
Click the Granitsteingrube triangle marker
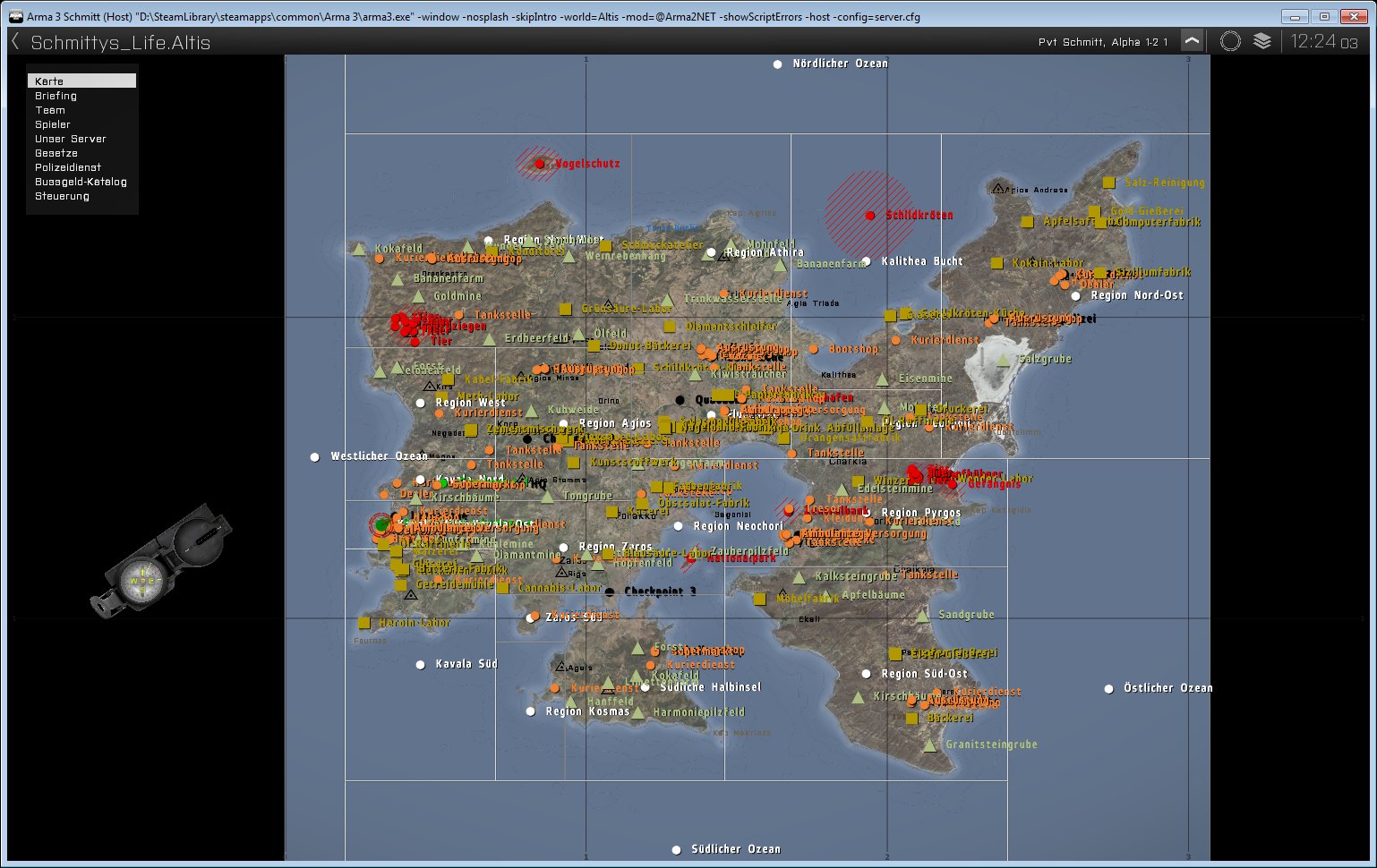coord(929,745)
